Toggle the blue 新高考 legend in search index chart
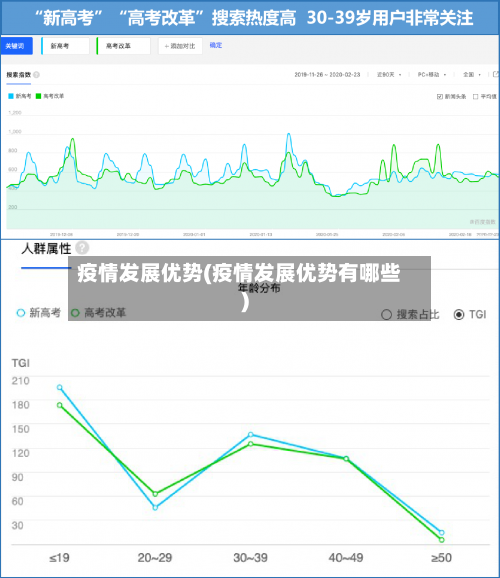500x578 pixels. point(20,96)
